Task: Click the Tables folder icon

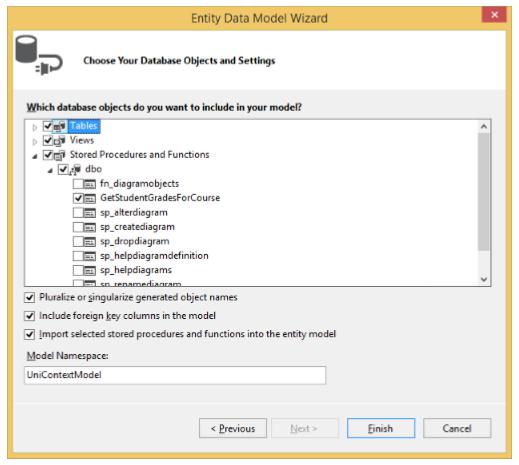Action: (x=60, y=126)
